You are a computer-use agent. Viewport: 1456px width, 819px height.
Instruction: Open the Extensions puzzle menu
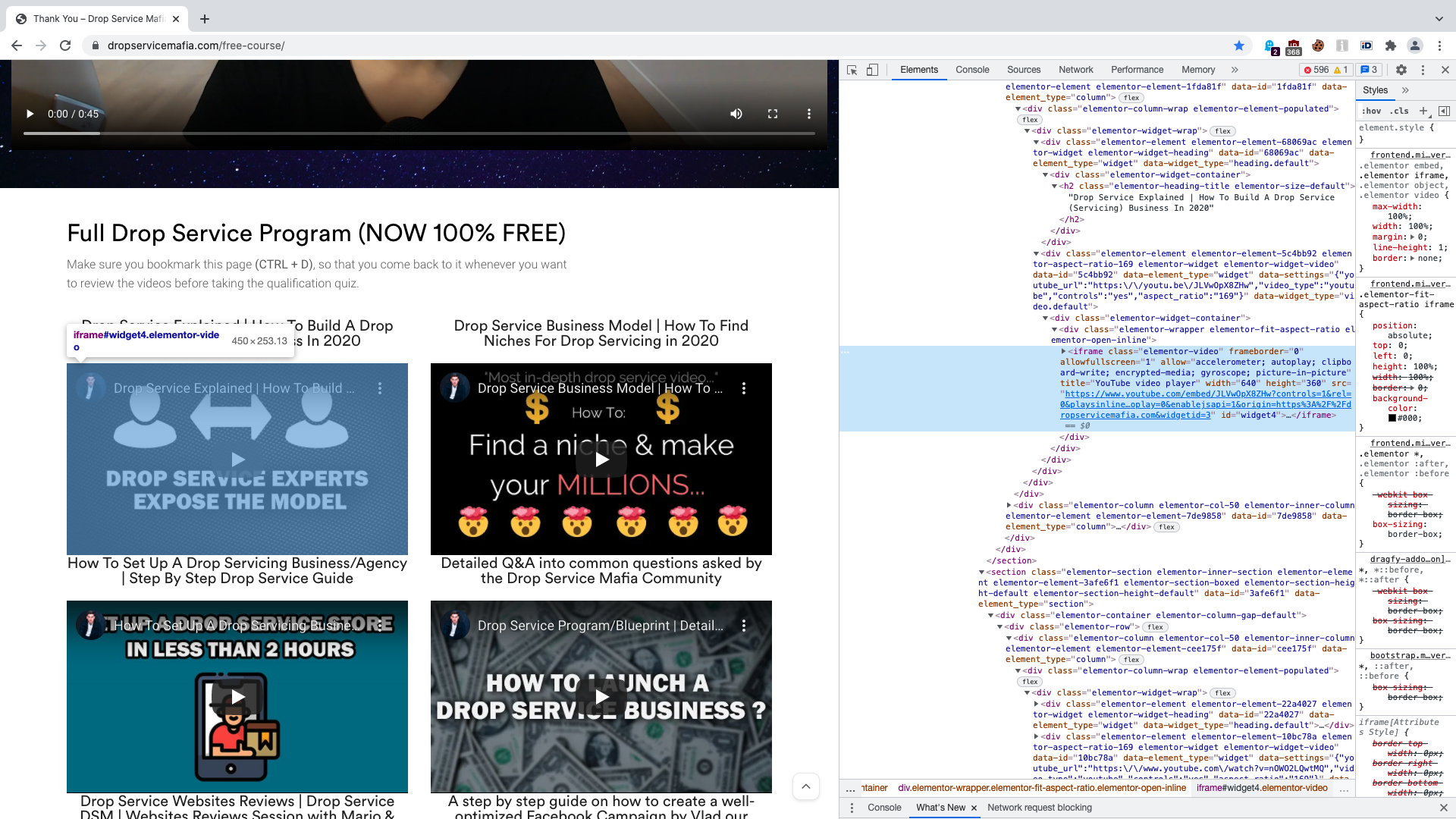(1391, 45)
